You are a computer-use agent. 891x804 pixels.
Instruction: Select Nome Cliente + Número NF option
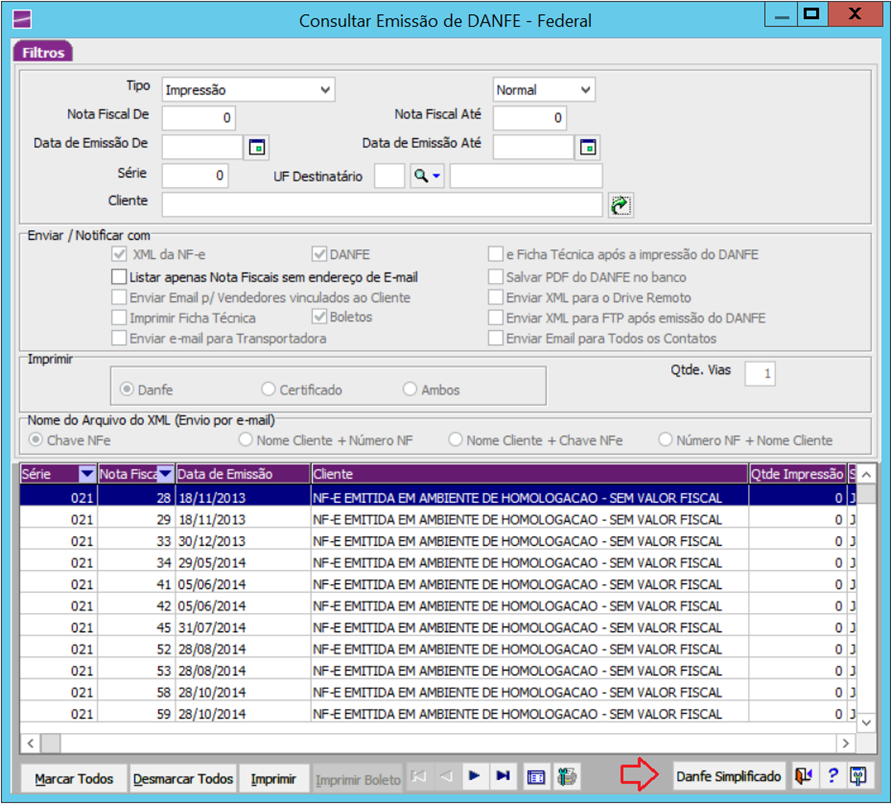245,440
